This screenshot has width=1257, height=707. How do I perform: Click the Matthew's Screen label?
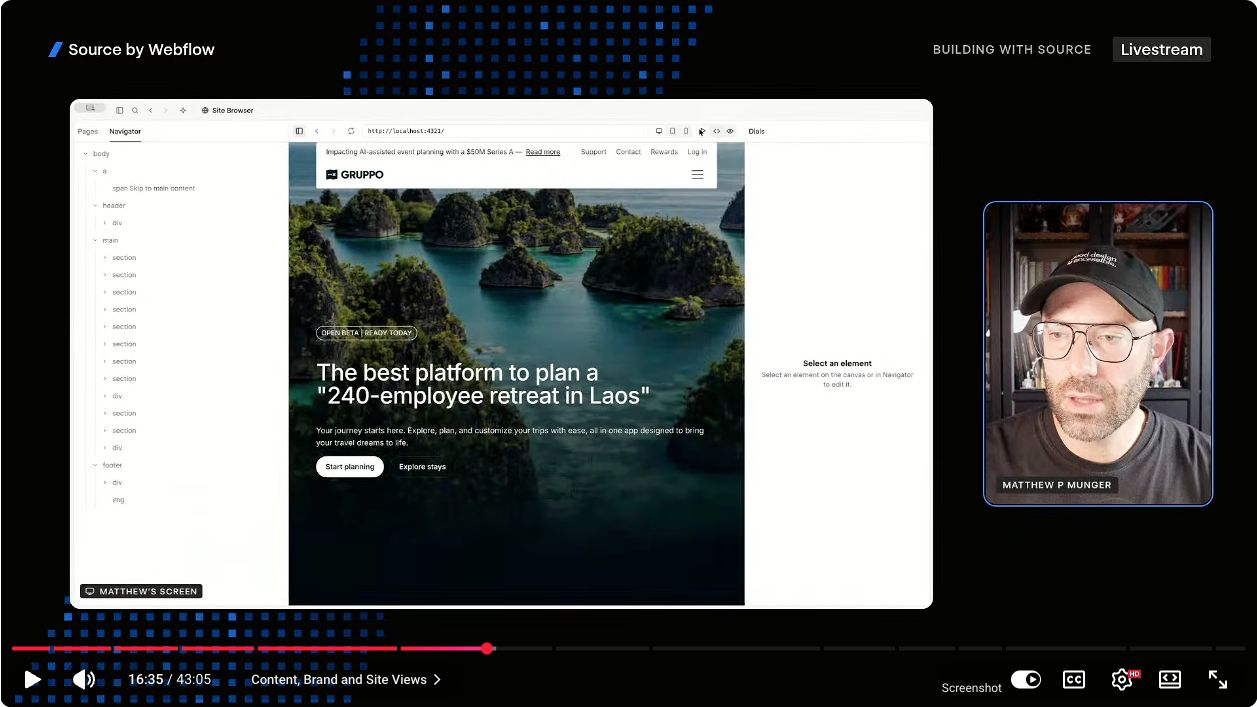141,591
